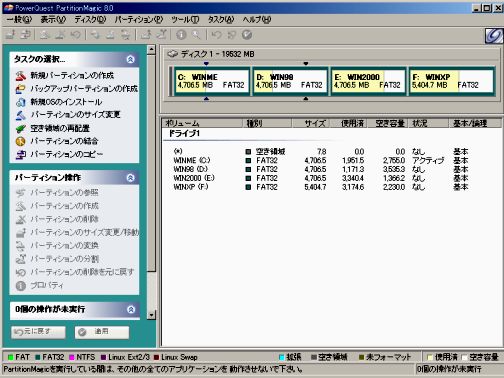504x378 pixels.
Task: Click the icon beside パーティションの参照
Action: [x=21, y=193]
